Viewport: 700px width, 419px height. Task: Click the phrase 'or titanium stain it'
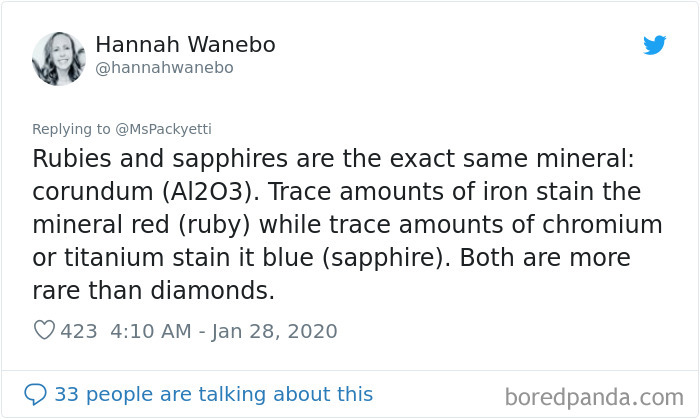tap(135, 258)
